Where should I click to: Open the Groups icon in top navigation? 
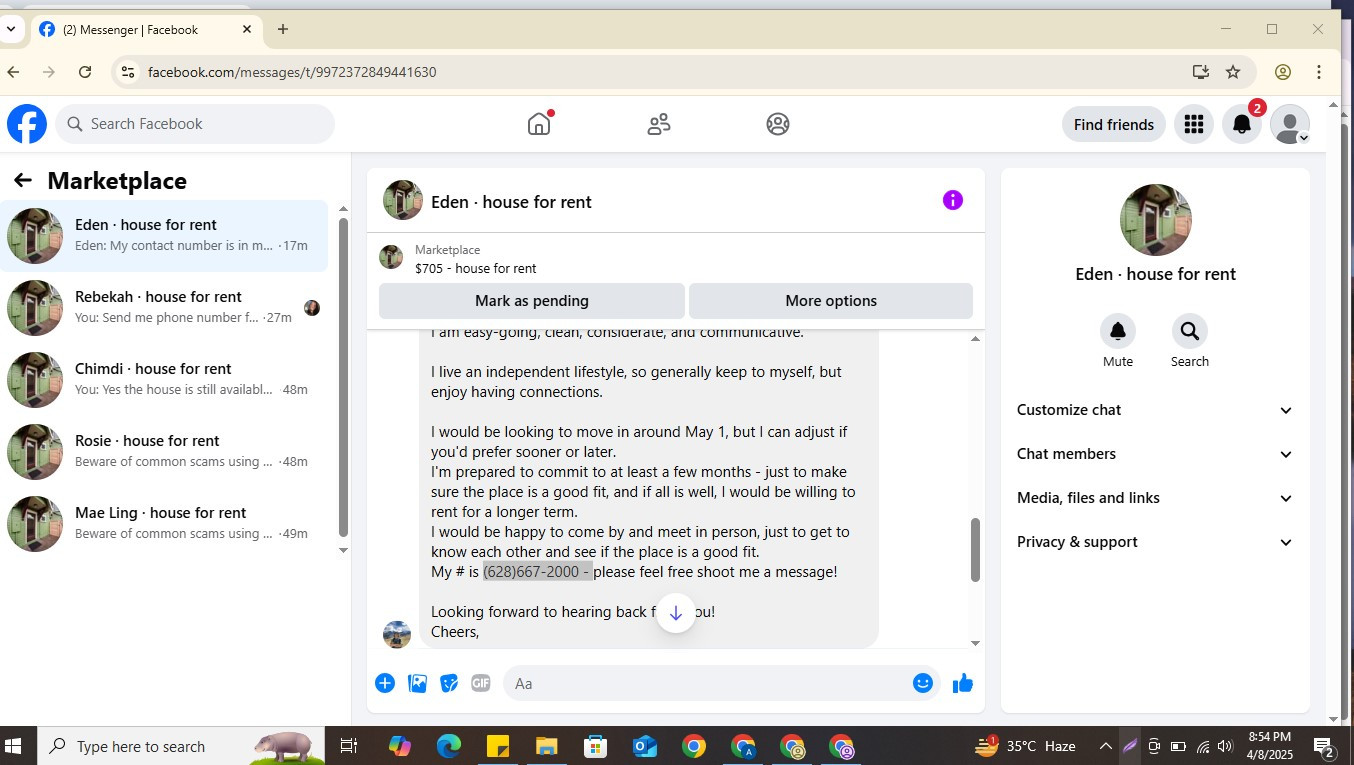click(778, 124)
